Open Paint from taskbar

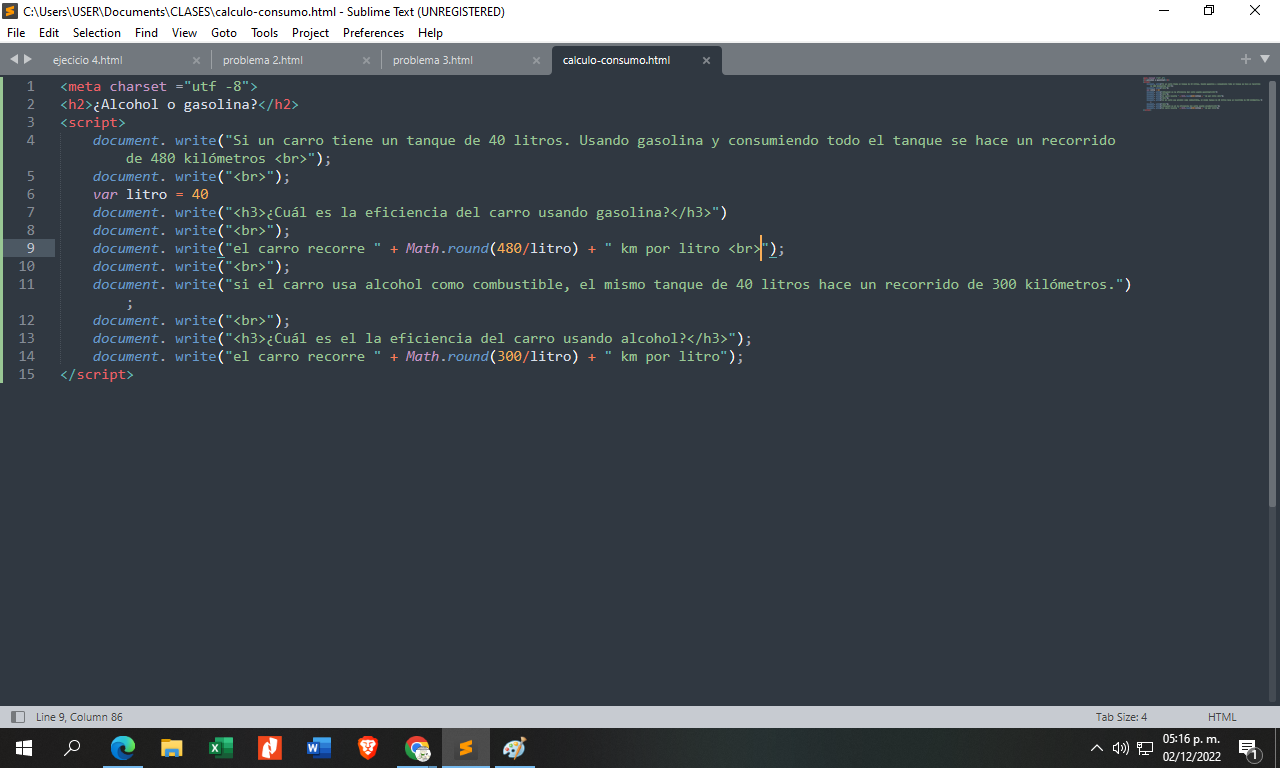[515, 748]
